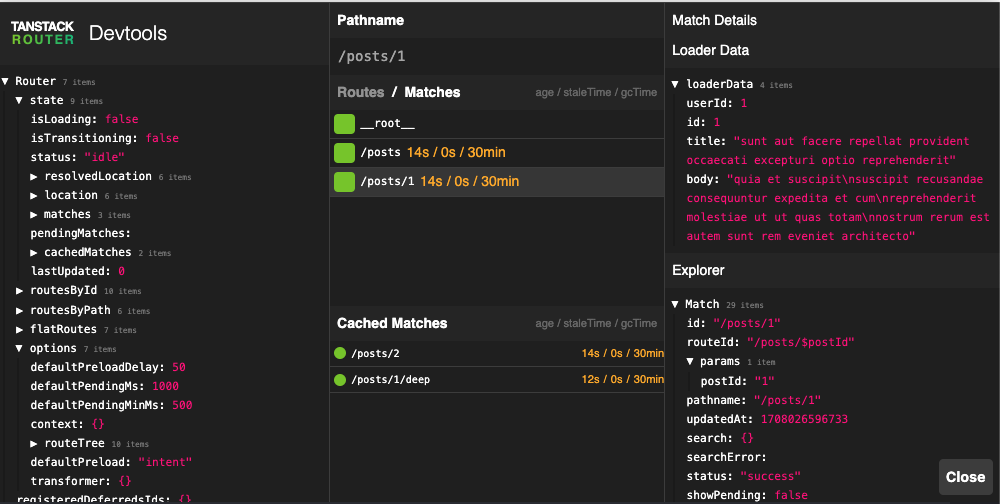Switch to the Routes tab

pyautogui.click(x=360, y=92)
